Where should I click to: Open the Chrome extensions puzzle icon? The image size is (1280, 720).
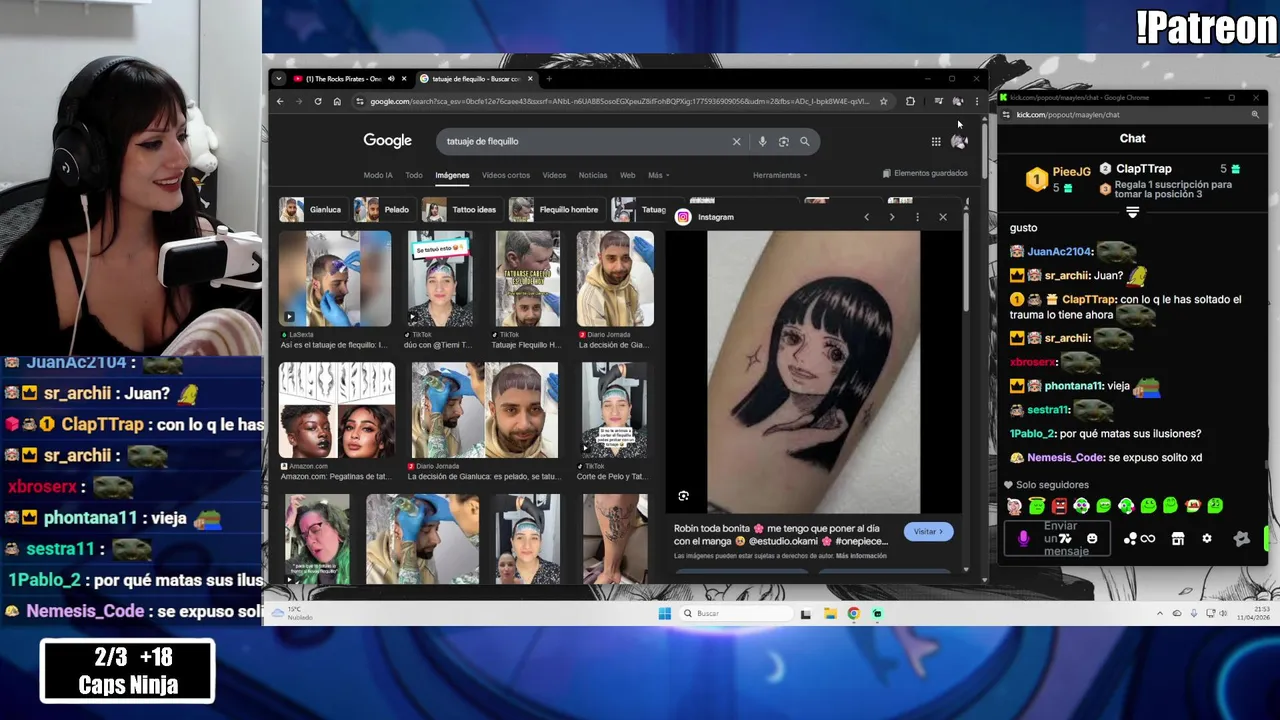coord(910,101)
